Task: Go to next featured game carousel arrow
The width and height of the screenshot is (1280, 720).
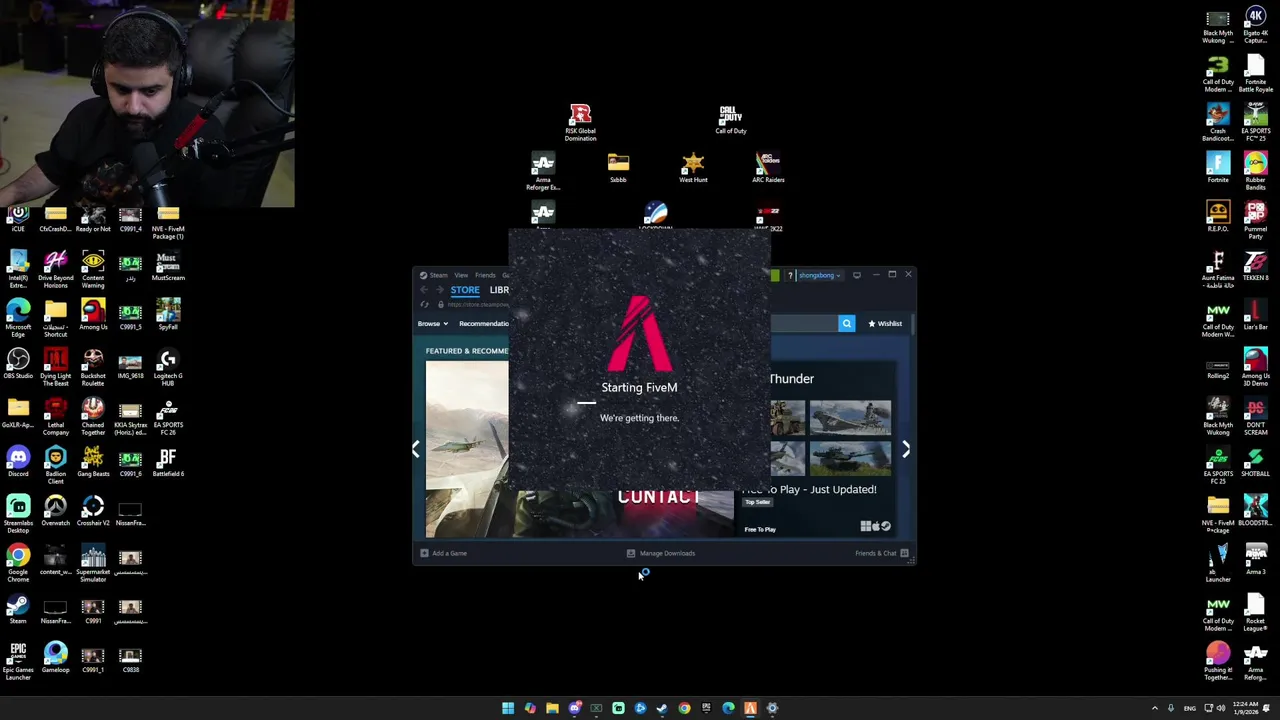Action: click(906, 450)
